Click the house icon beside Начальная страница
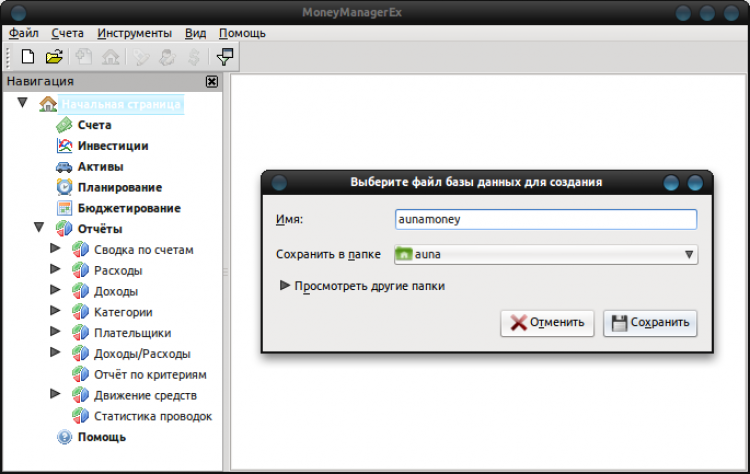 click(x=48, y=104)
